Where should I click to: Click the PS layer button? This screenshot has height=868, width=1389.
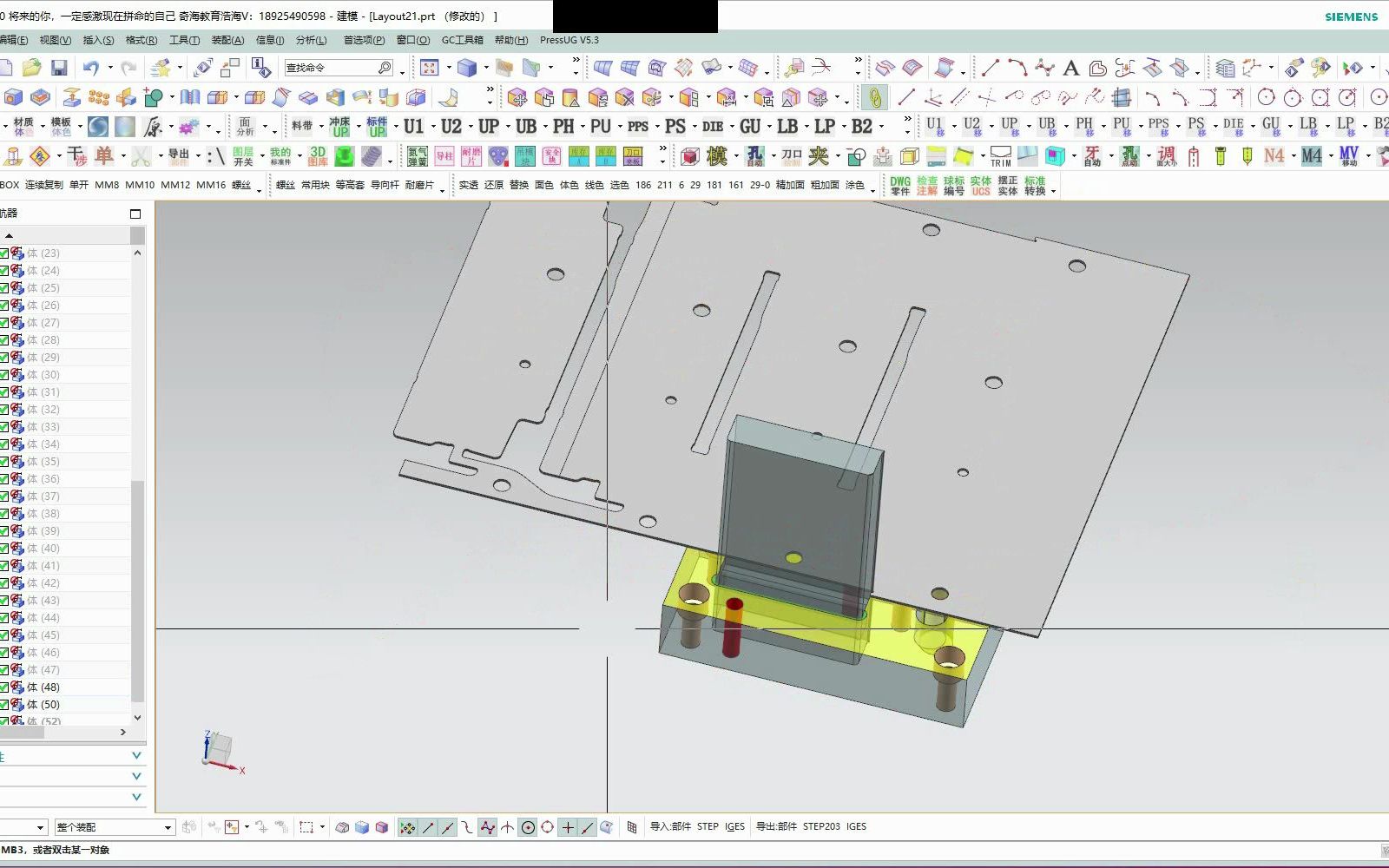(x=675, y=127)
